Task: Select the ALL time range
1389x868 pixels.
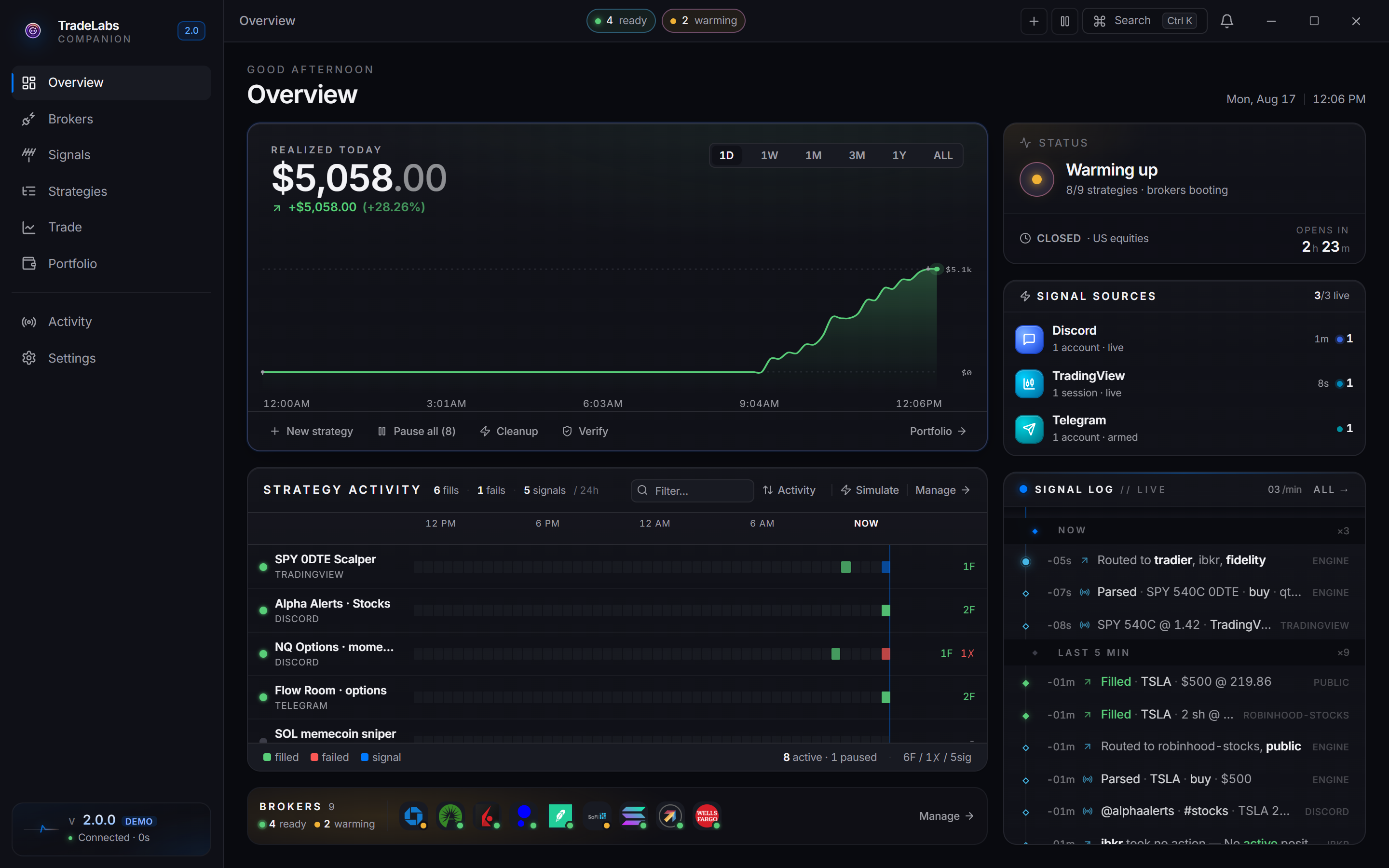Action: [x=942, y=156]
